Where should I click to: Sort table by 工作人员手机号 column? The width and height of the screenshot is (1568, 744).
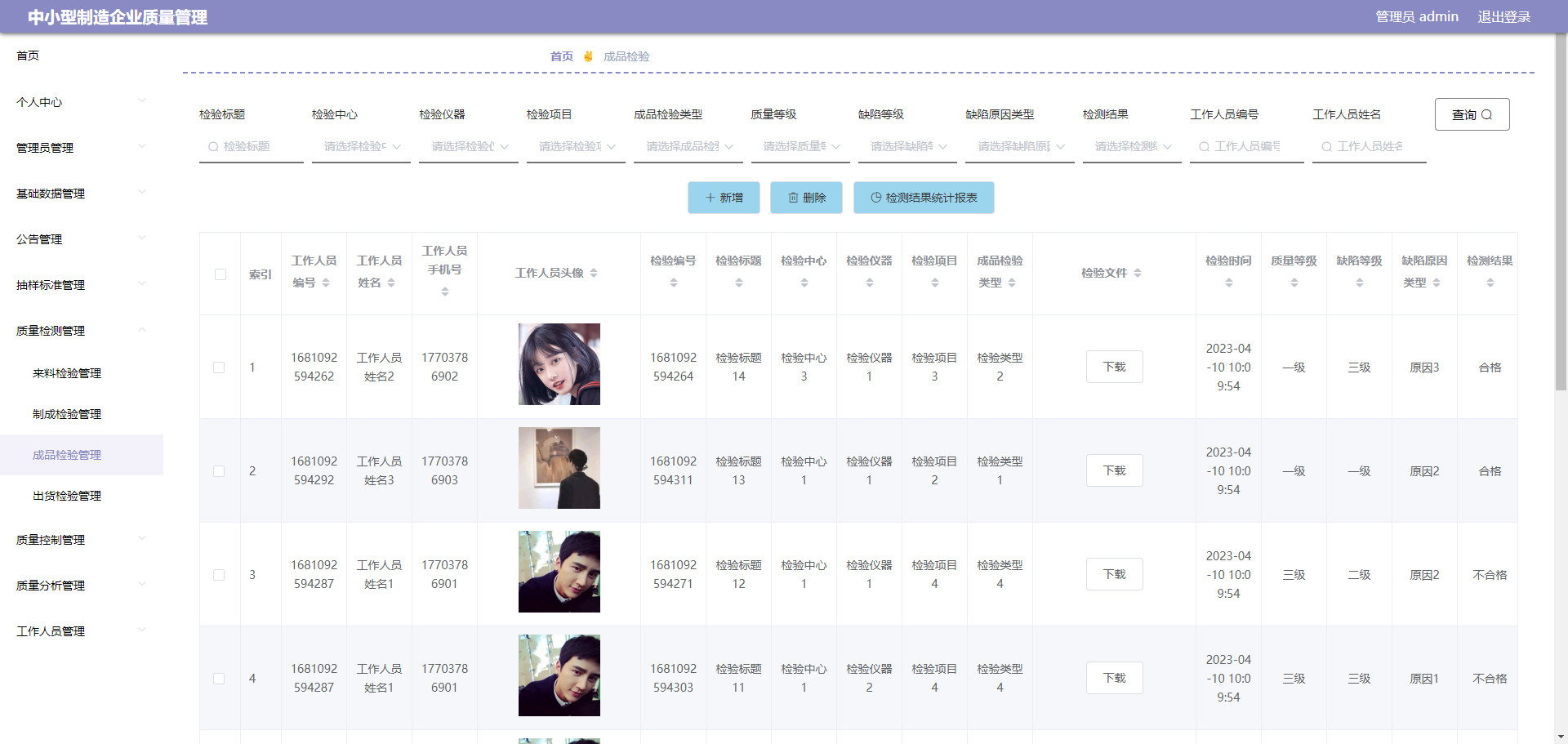tap(445, 292)
